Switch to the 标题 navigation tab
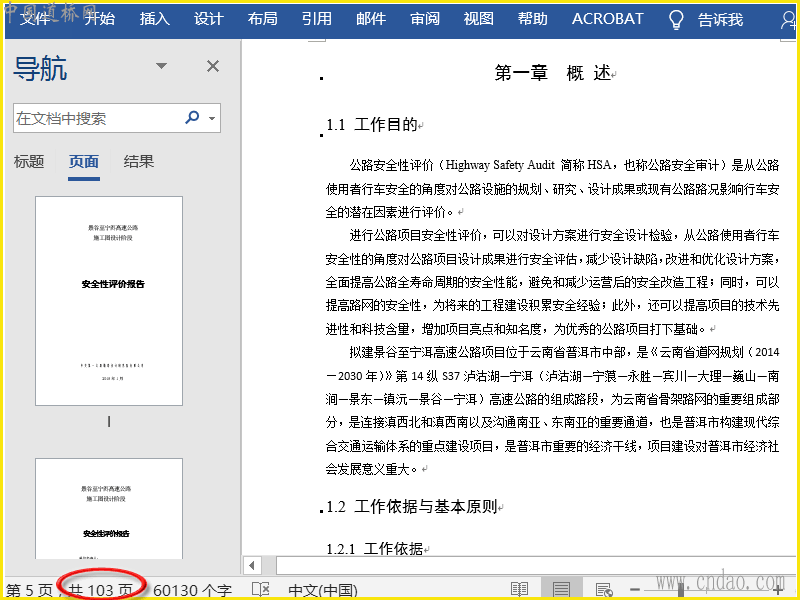This screenshot has height=600, width=800. click(x=29, y=162)
